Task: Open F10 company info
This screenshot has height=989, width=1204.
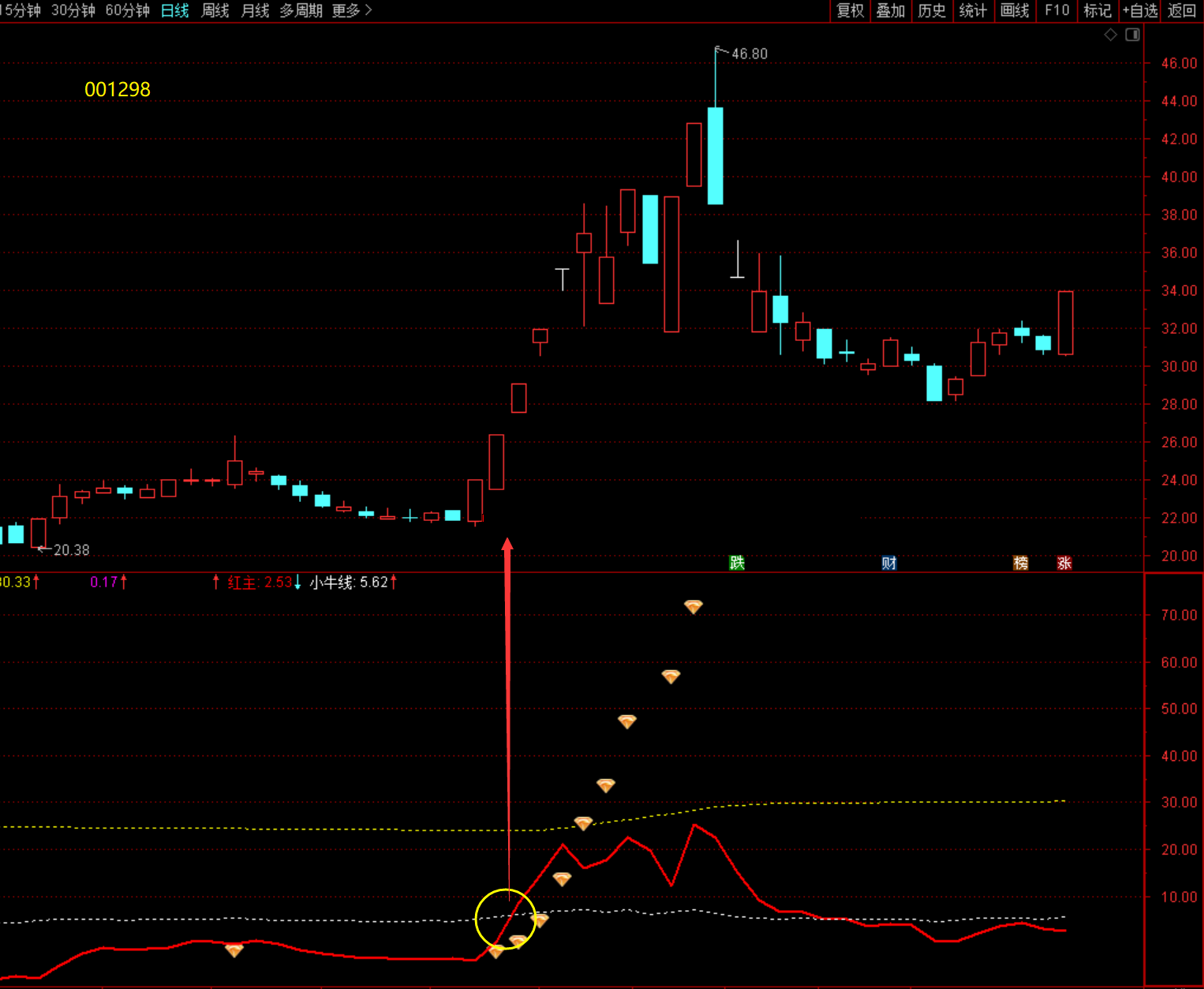Action: point(1056,10)
